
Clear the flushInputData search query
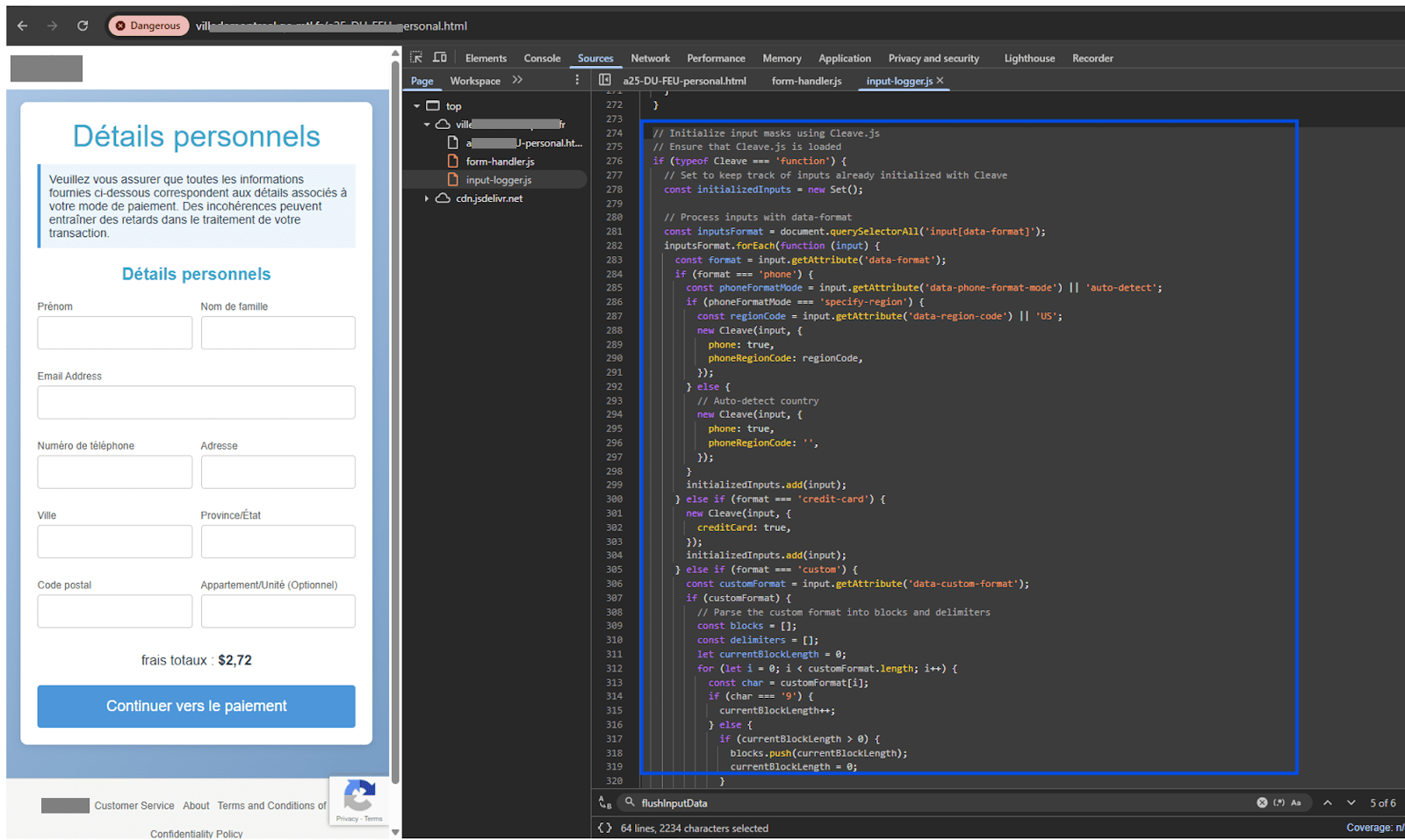1261,802
